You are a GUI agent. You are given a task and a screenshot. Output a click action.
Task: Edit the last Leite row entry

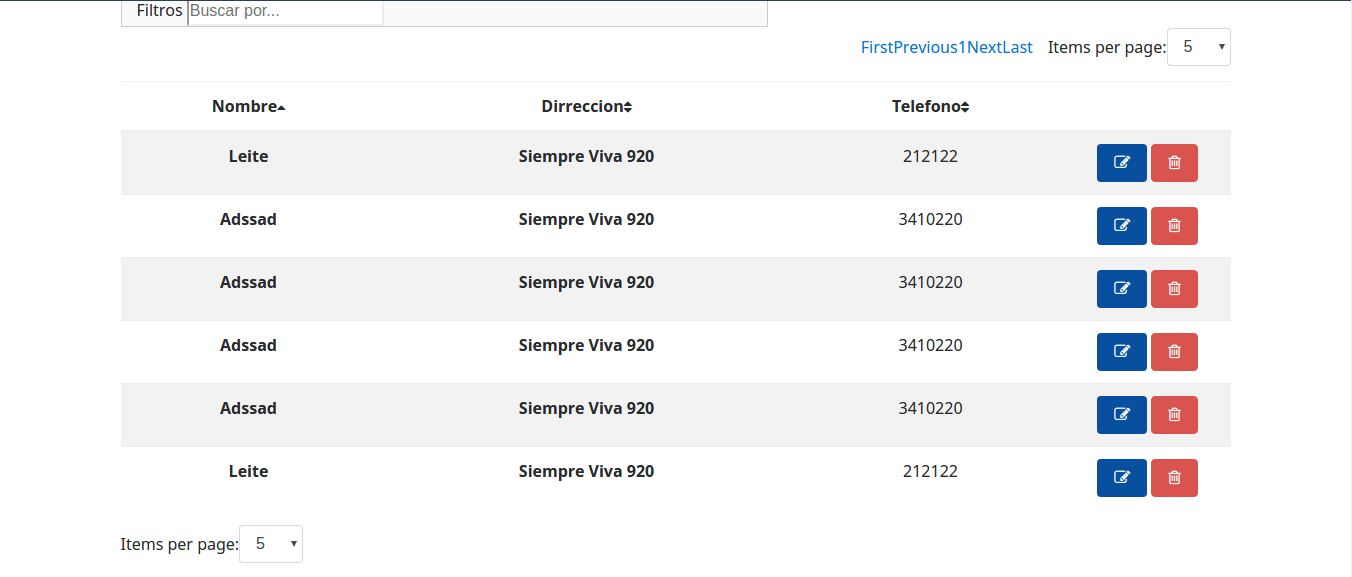pos(1121,478)
